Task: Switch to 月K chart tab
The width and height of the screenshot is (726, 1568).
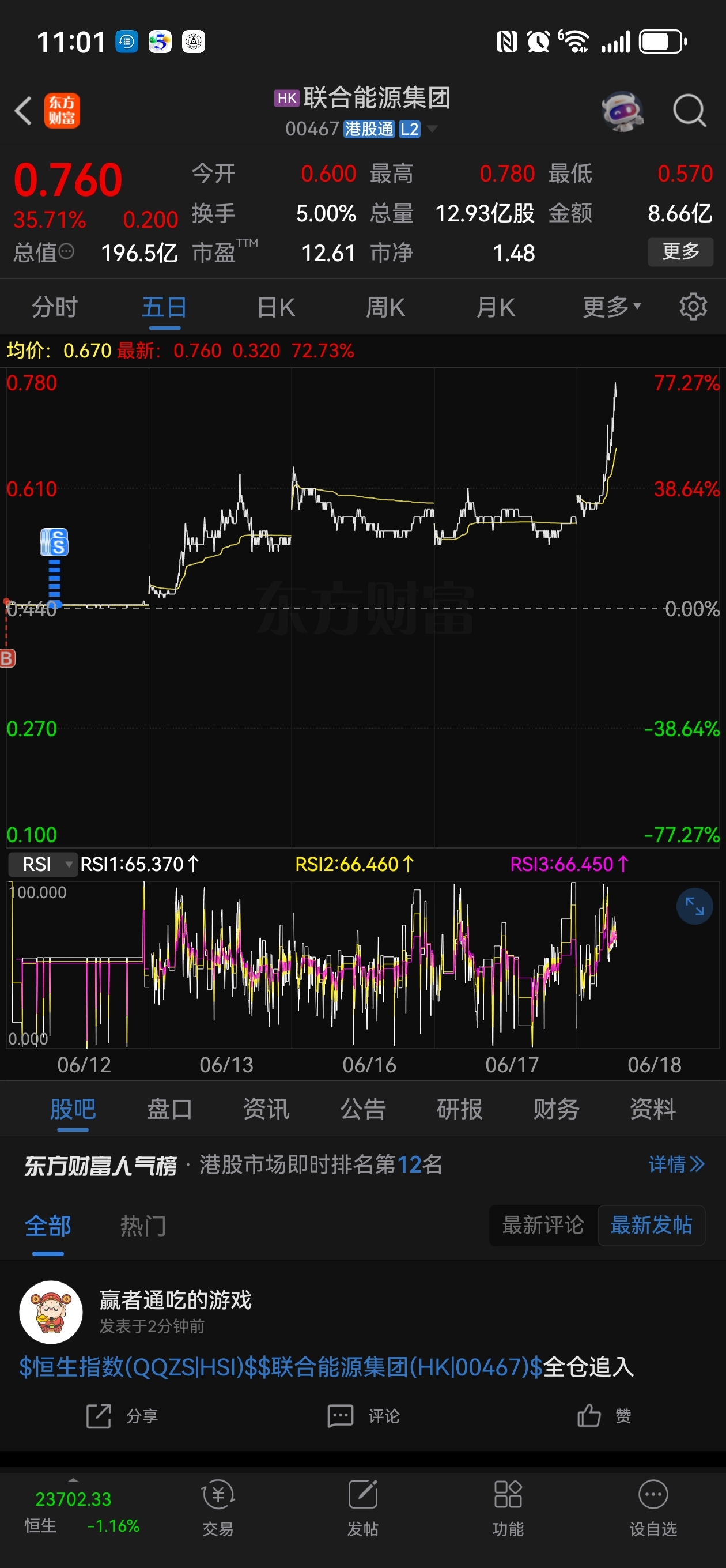Action: pyautogui.click(x=496, y=307)
